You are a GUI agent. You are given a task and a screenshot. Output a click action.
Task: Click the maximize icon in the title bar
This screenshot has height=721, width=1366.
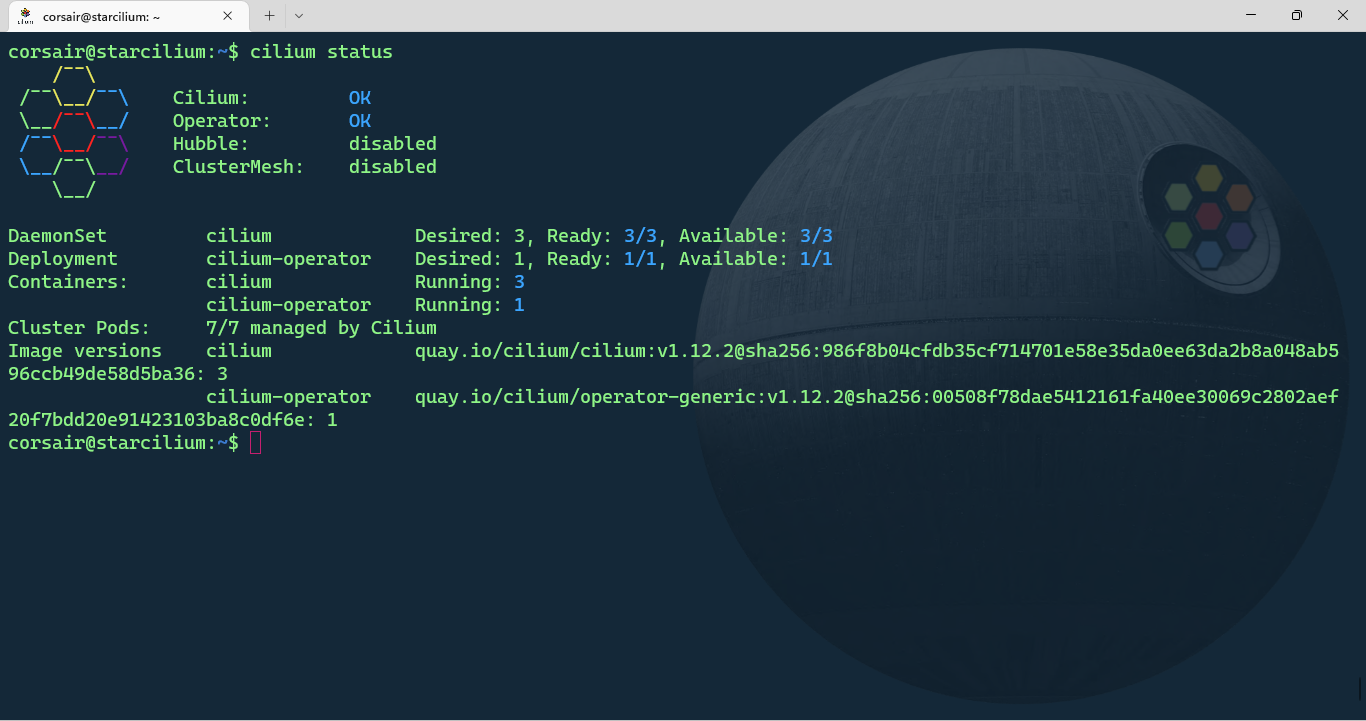[x=1296, y=15]
